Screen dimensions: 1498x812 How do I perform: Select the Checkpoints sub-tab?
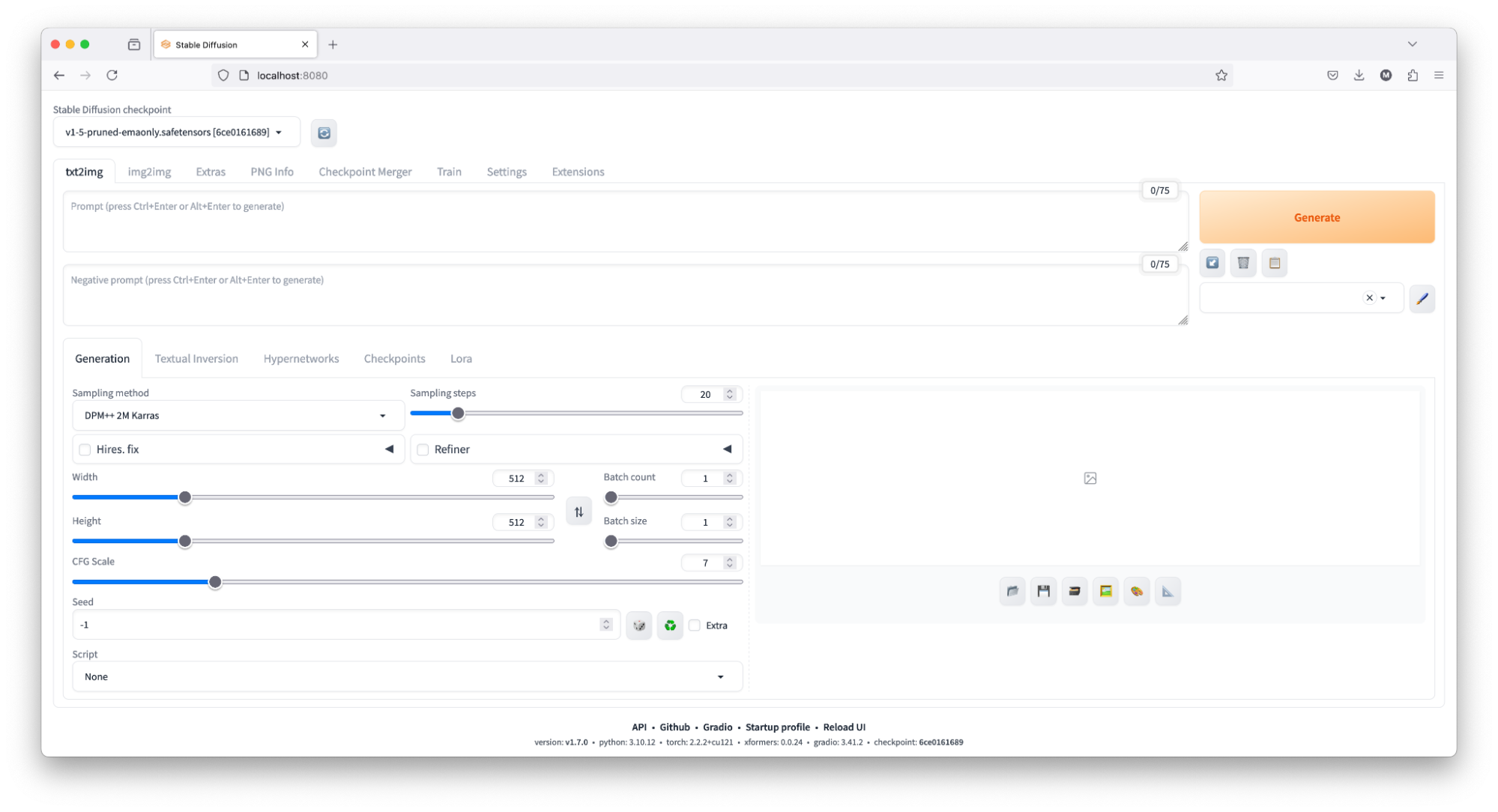[394, 359]
